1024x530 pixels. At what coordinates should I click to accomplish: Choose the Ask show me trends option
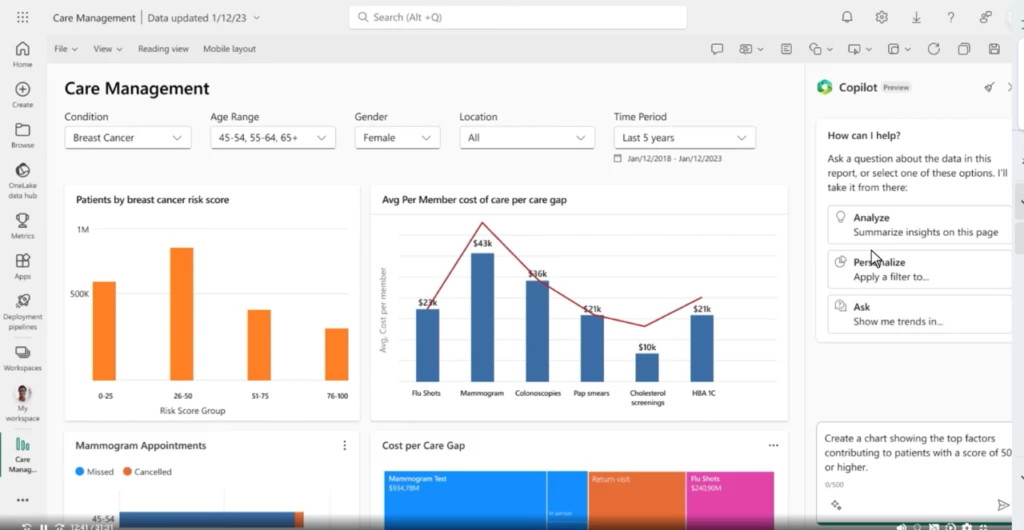pos(919,314)
